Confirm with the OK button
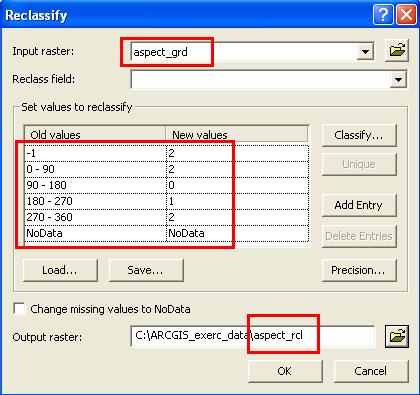Screen dimensions: 420x395 285,371
